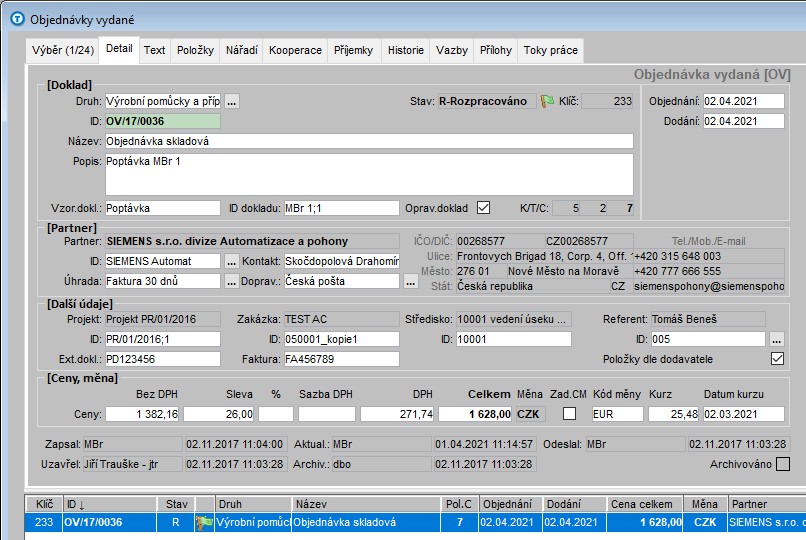Viewport: 806px width, 540px height.
Task: Select grid cell OV/17/0036
Action: [x=109, y=523]
